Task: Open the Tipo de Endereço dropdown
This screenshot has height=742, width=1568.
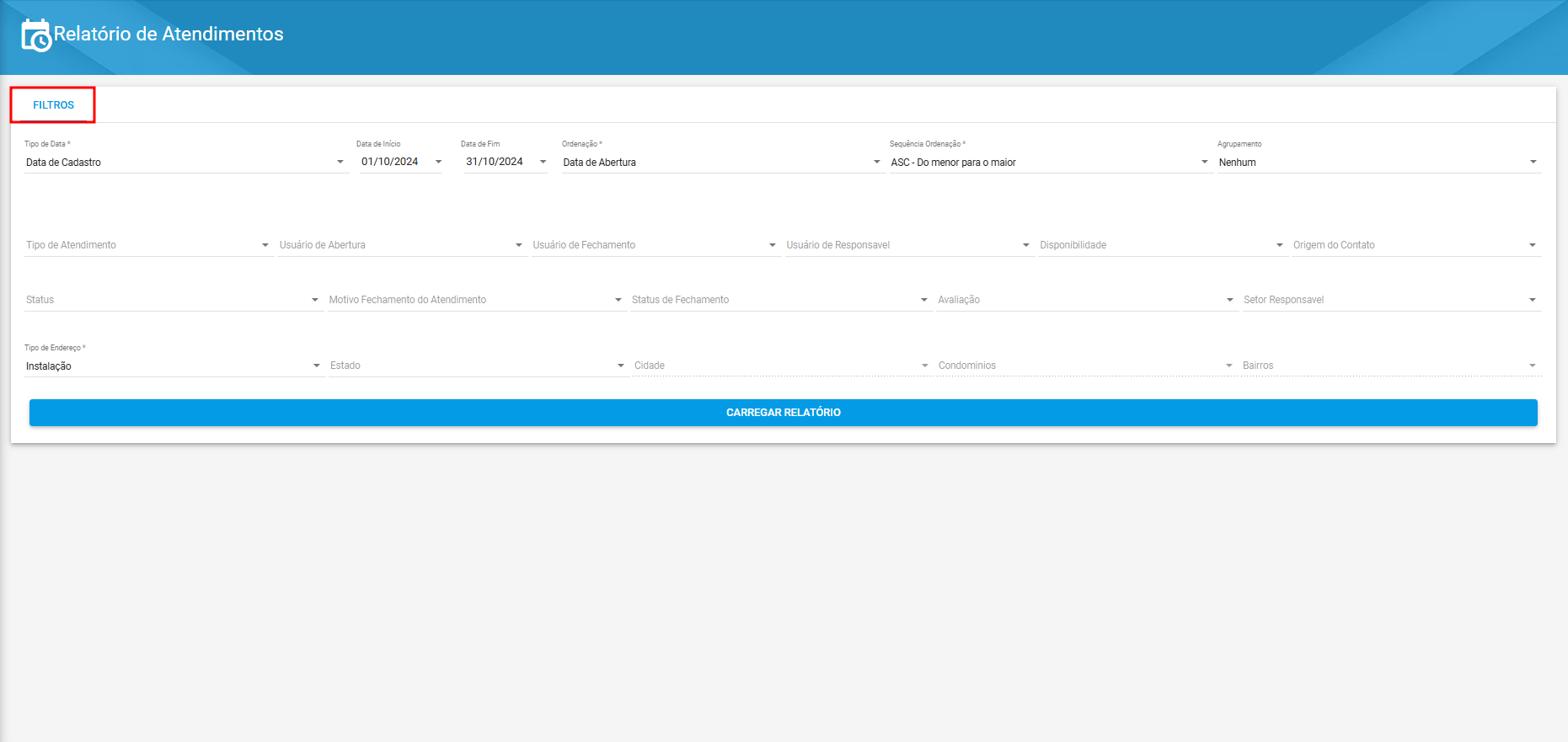Action: (x=174, y=366)
